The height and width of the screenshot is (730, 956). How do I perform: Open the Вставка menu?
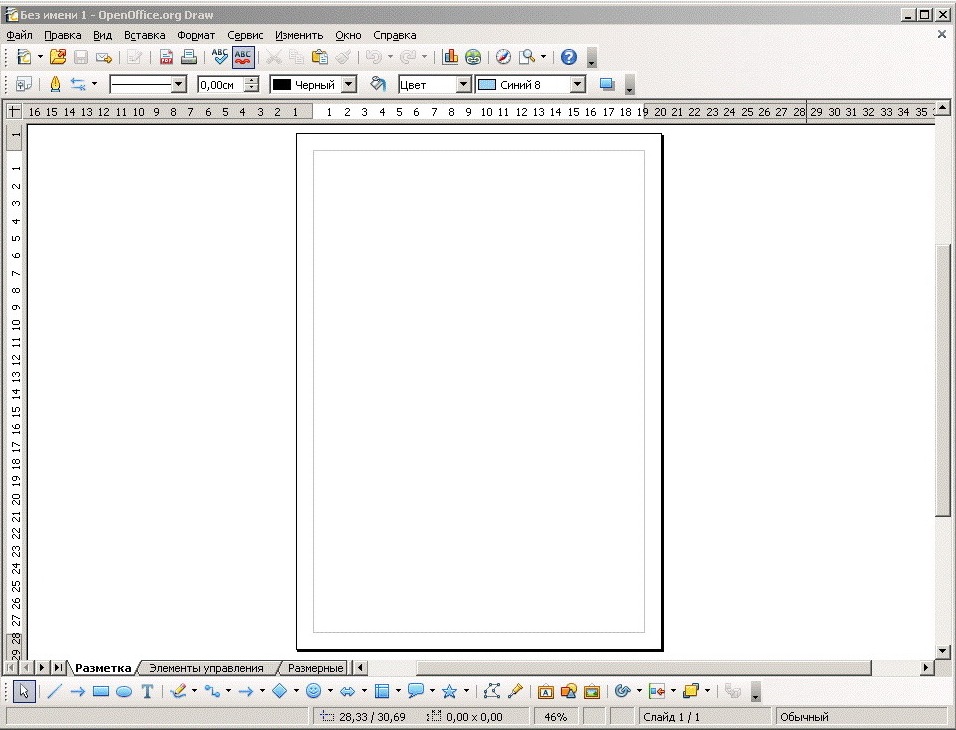pos(144,35)
